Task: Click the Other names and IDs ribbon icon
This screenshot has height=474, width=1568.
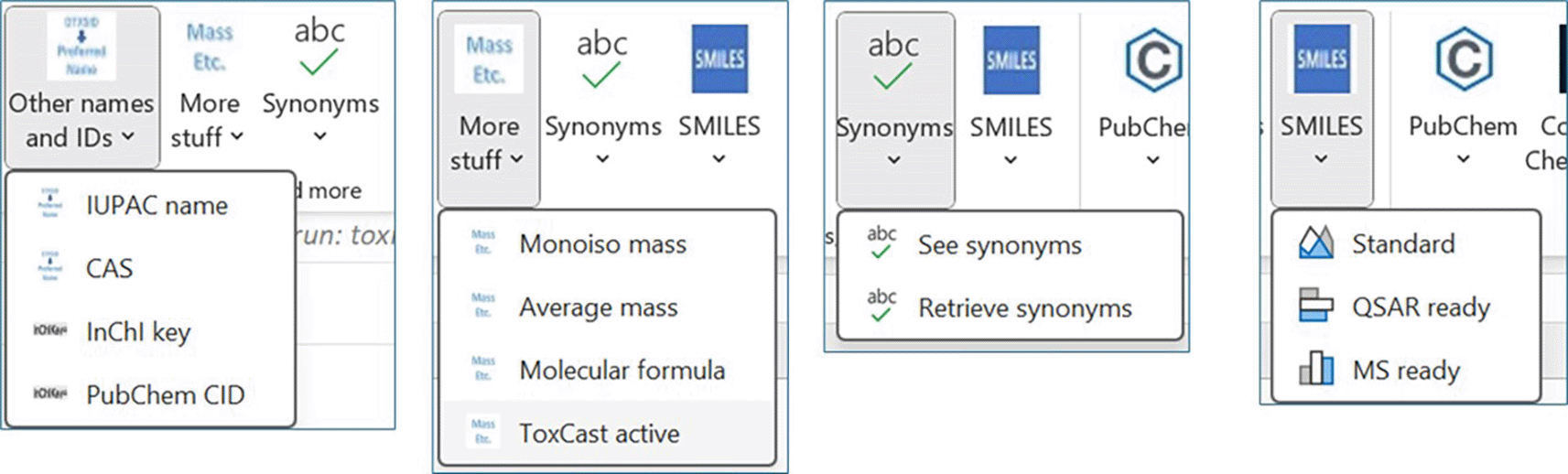Action: [x=81, y=48]
